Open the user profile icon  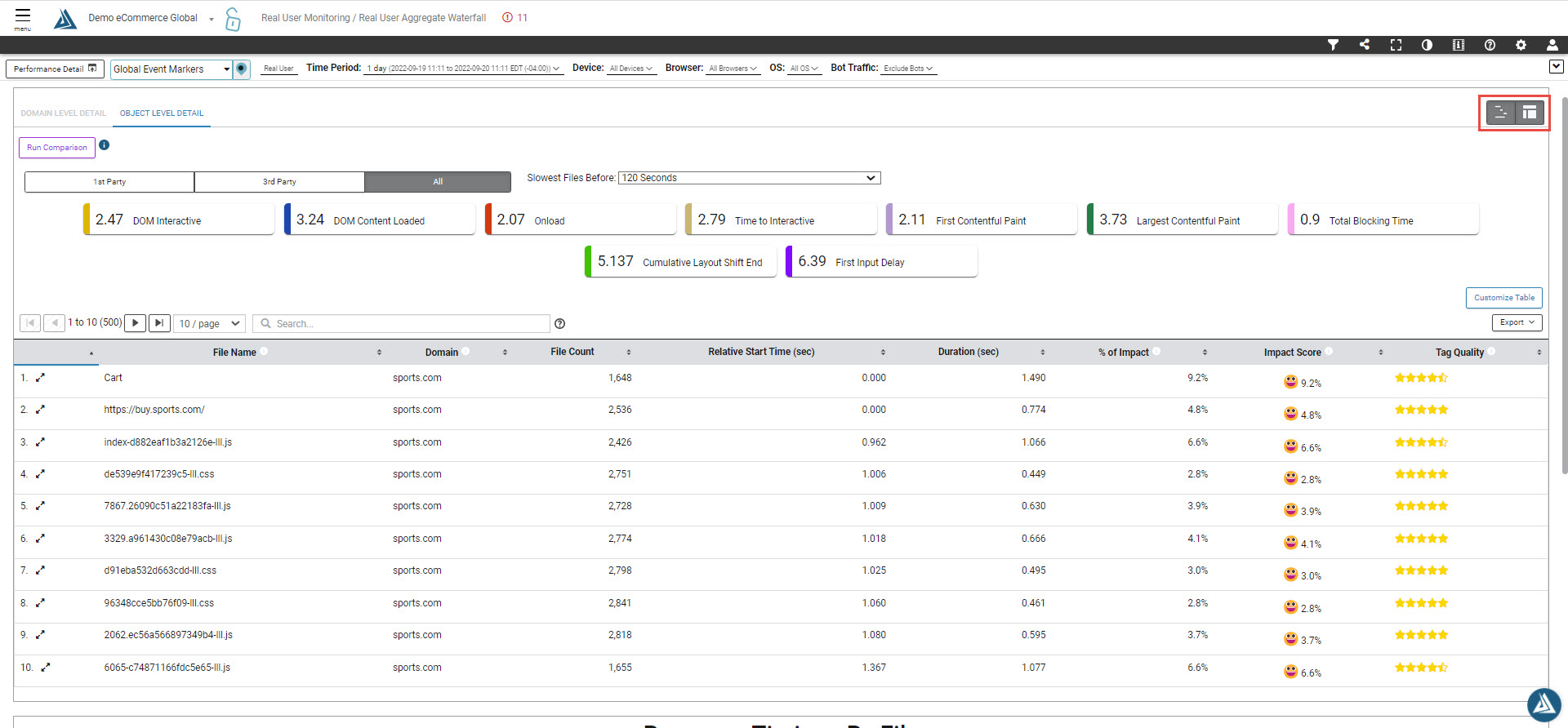(1552, 45)
